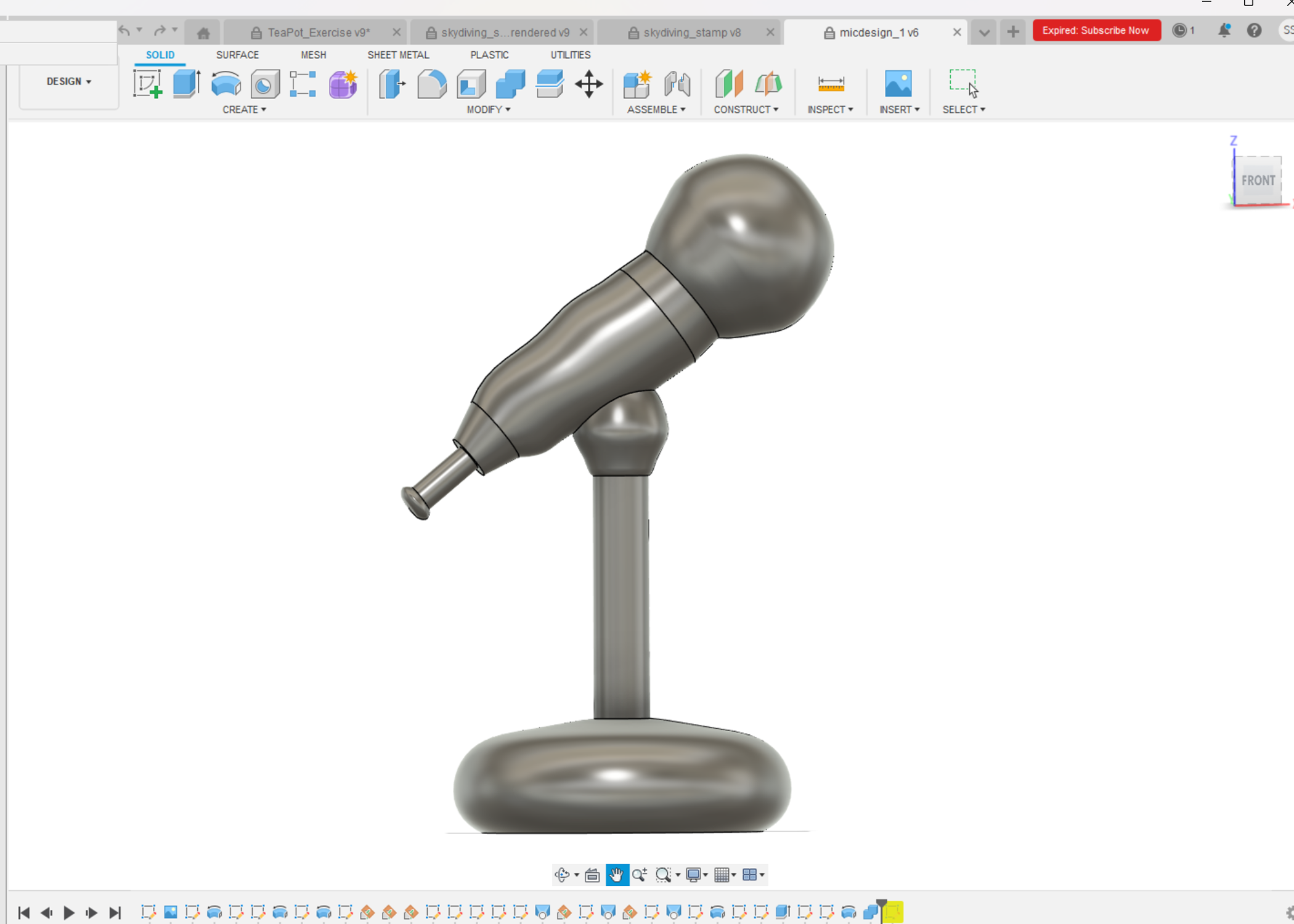
Task: Expand the MODIFY dropdown menu
Action: pyautogui.click(x=488, y=110)
